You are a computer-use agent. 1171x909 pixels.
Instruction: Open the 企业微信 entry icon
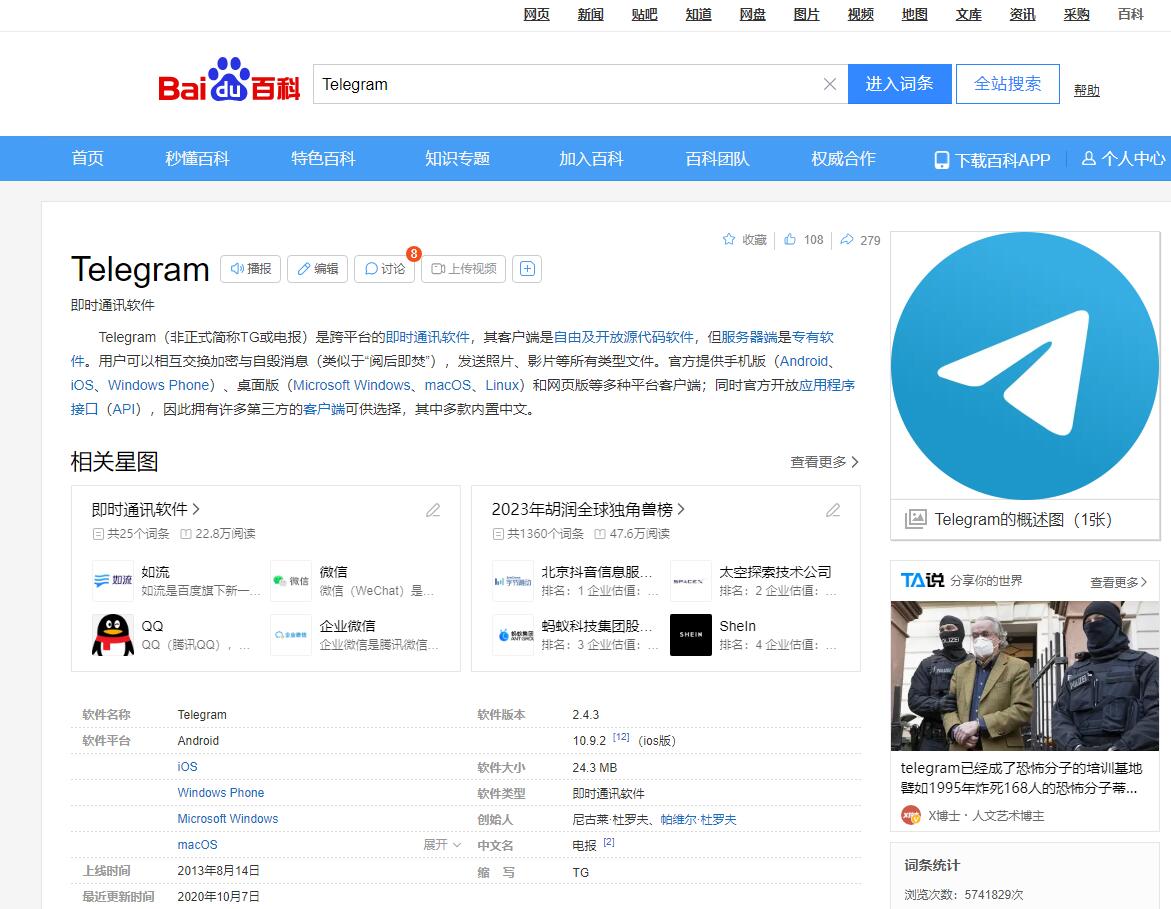291,635
